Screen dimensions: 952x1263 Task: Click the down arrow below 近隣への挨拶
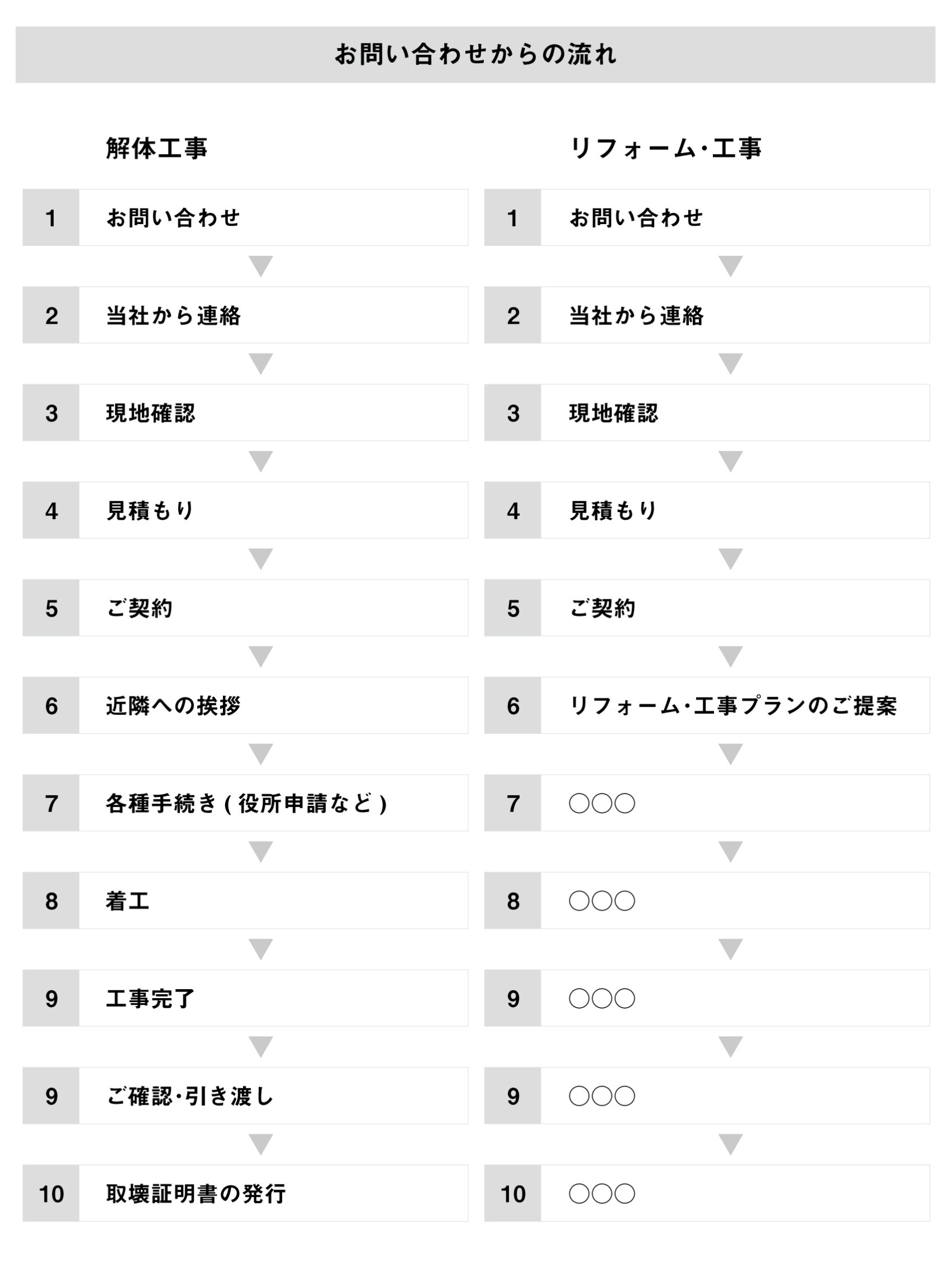tap(261, 754)
